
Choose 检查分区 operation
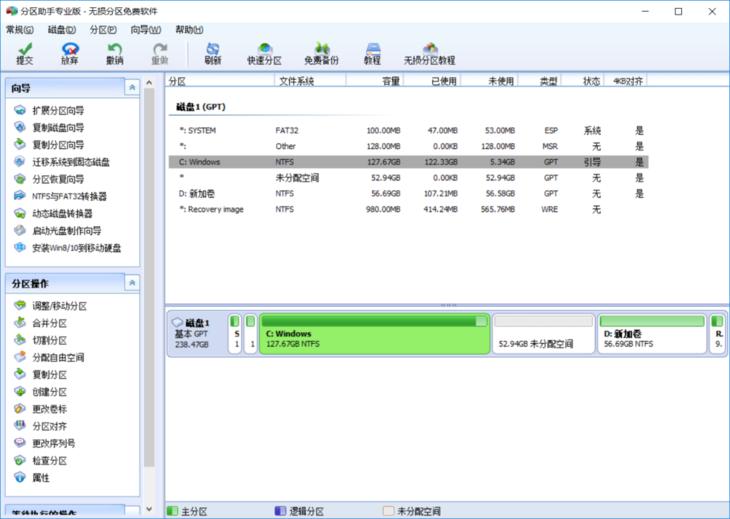coord(41,461)
